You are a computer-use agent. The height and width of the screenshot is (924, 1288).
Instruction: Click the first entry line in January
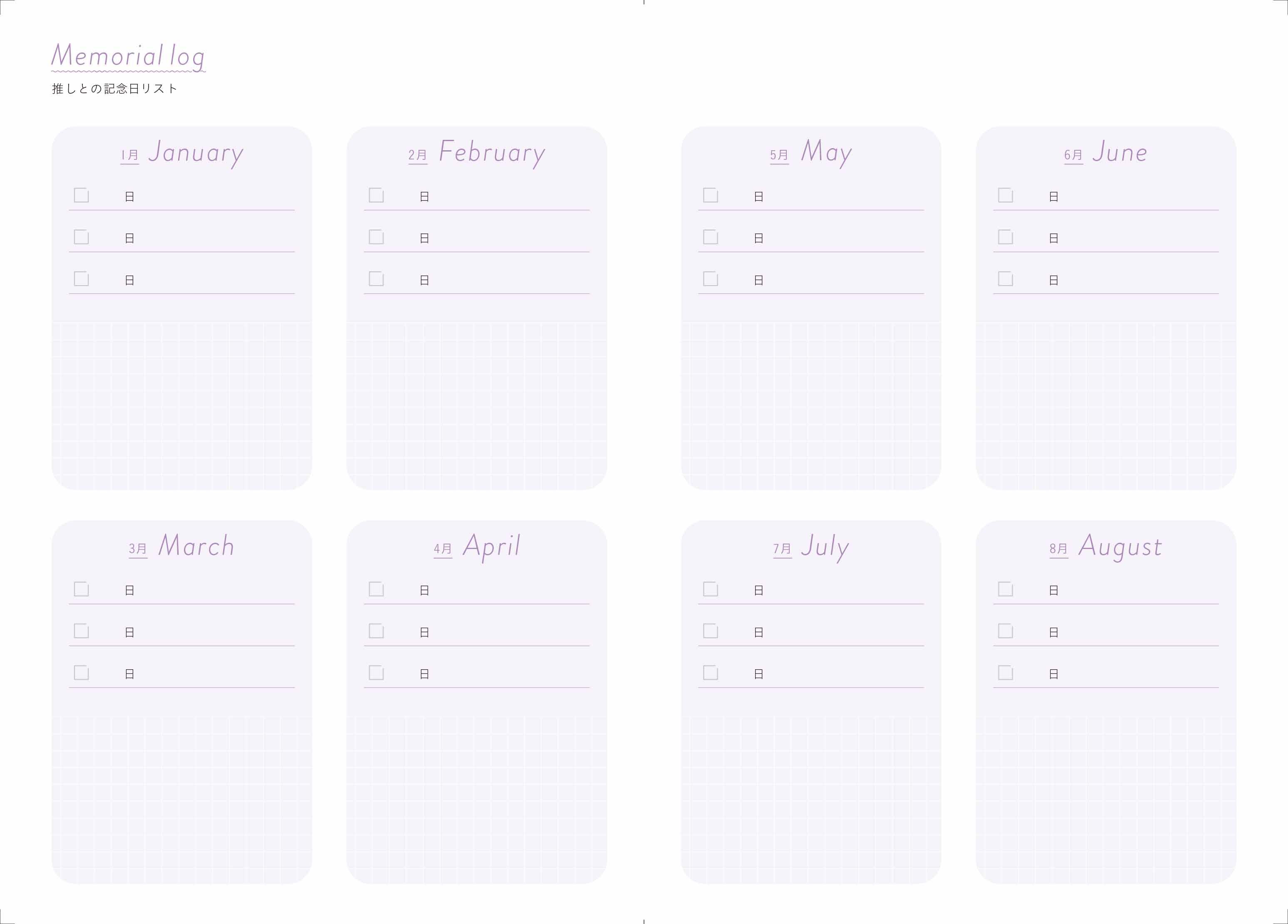[182, 196]
